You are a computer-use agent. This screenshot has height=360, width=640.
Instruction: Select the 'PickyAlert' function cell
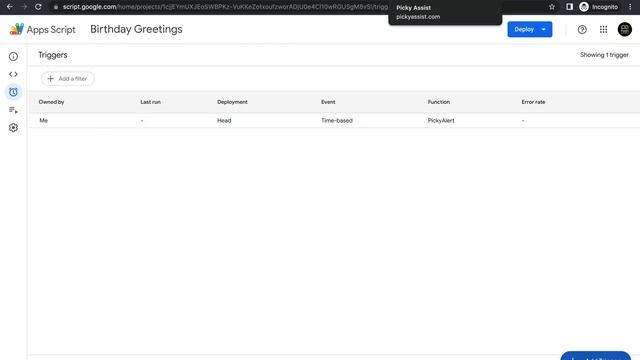point(441,120)
